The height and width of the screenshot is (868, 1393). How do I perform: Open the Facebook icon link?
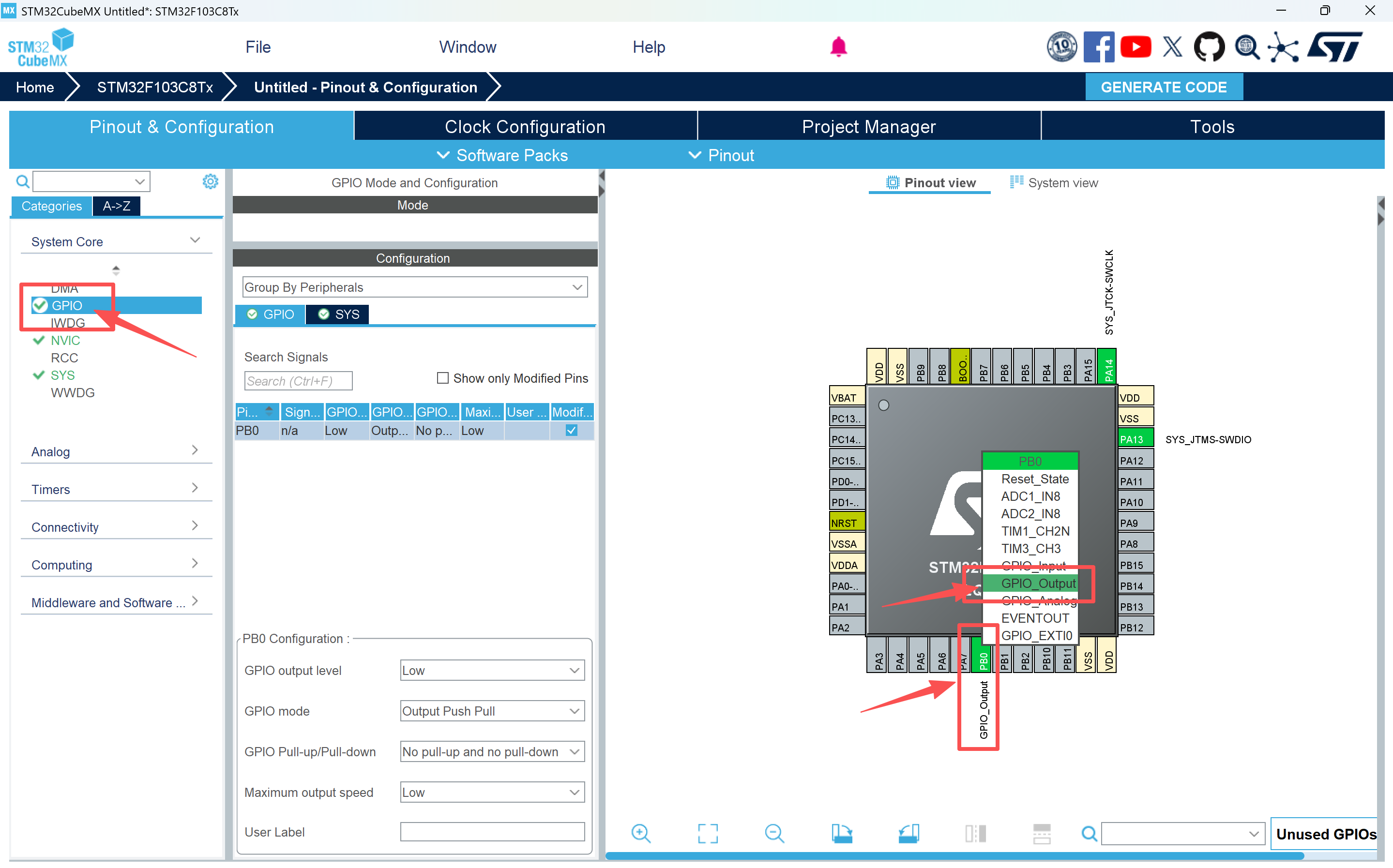coord(1098,46)
